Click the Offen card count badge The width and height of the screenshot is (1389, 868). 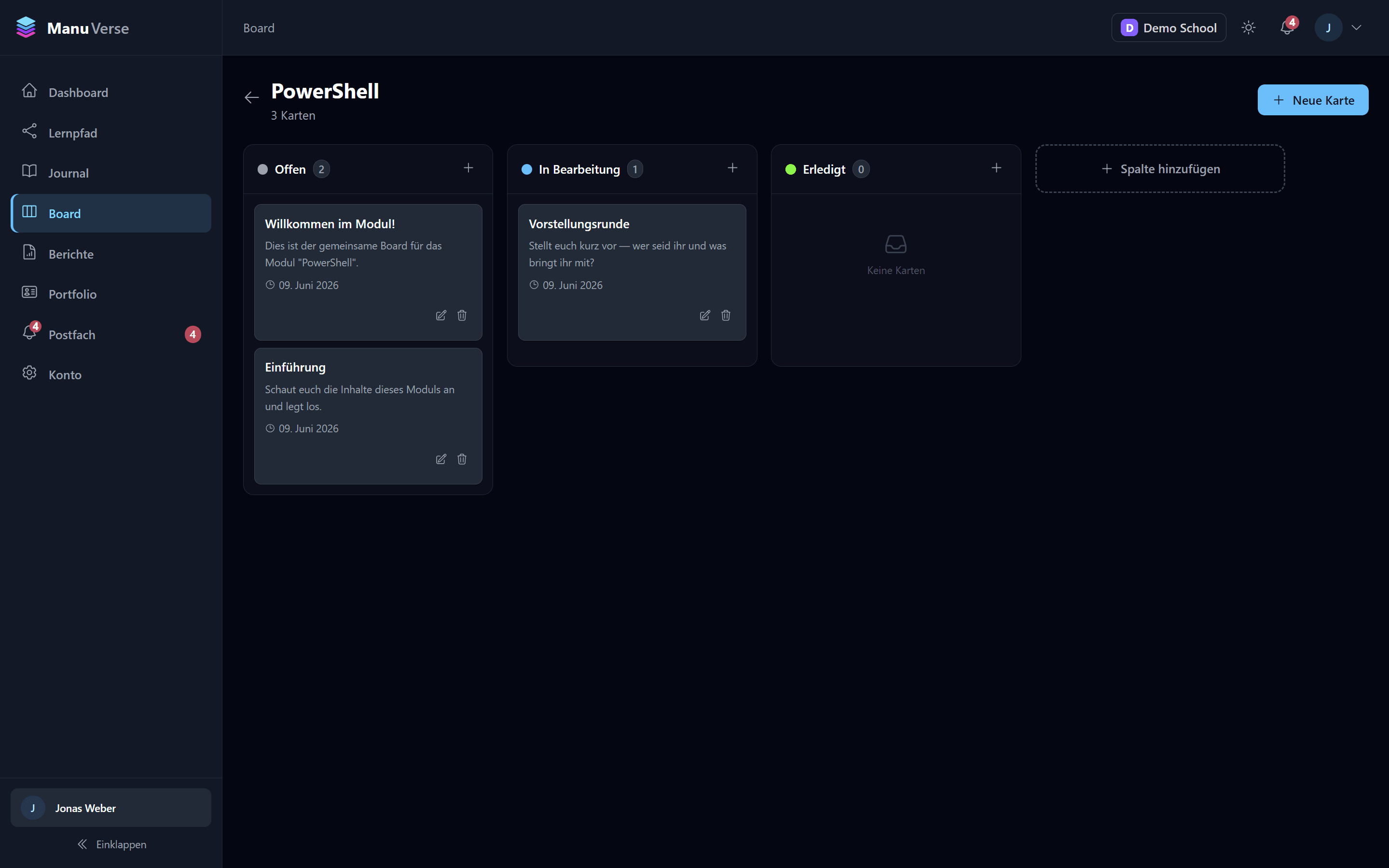click(x=321, y=169)
